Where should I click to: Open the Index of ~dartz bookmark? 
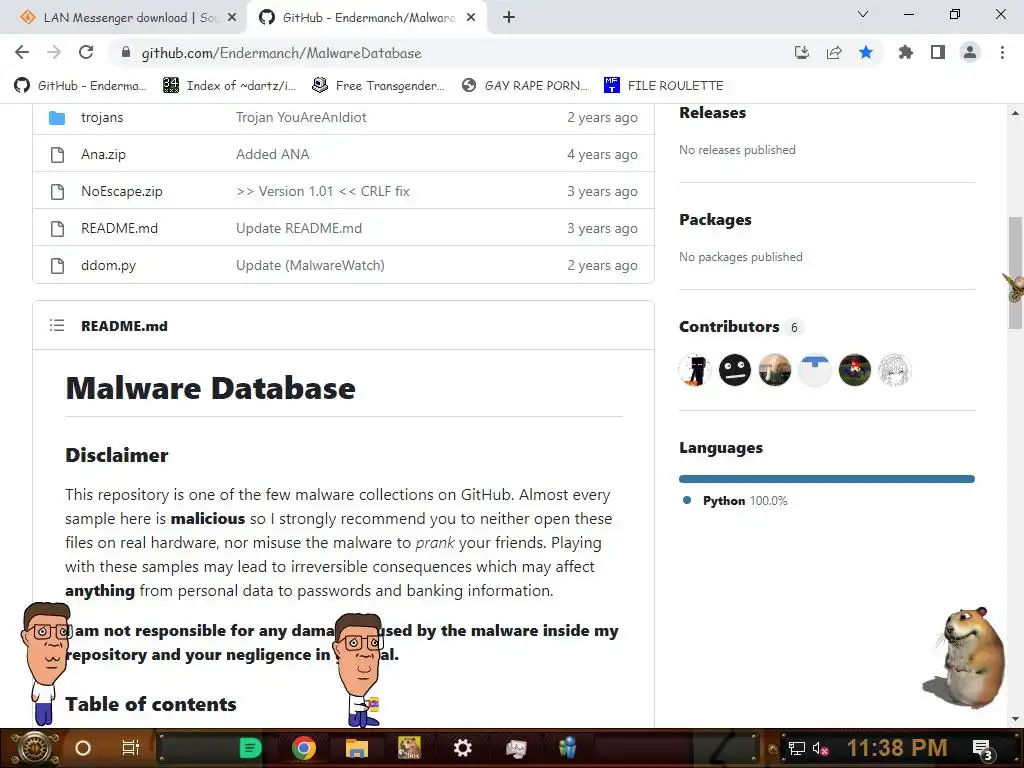229,86
